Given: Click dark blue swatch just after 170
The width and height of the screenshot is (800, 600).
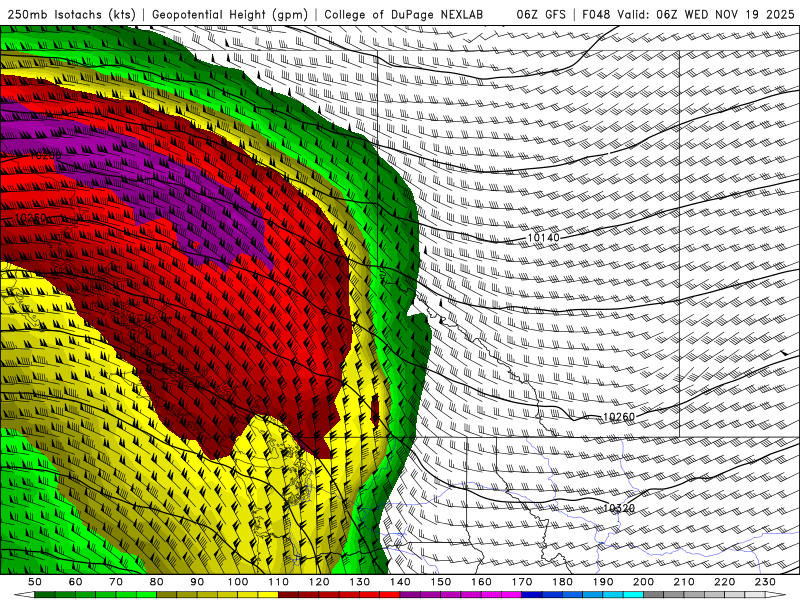Looking at the screenshot, I should [532, 595].
